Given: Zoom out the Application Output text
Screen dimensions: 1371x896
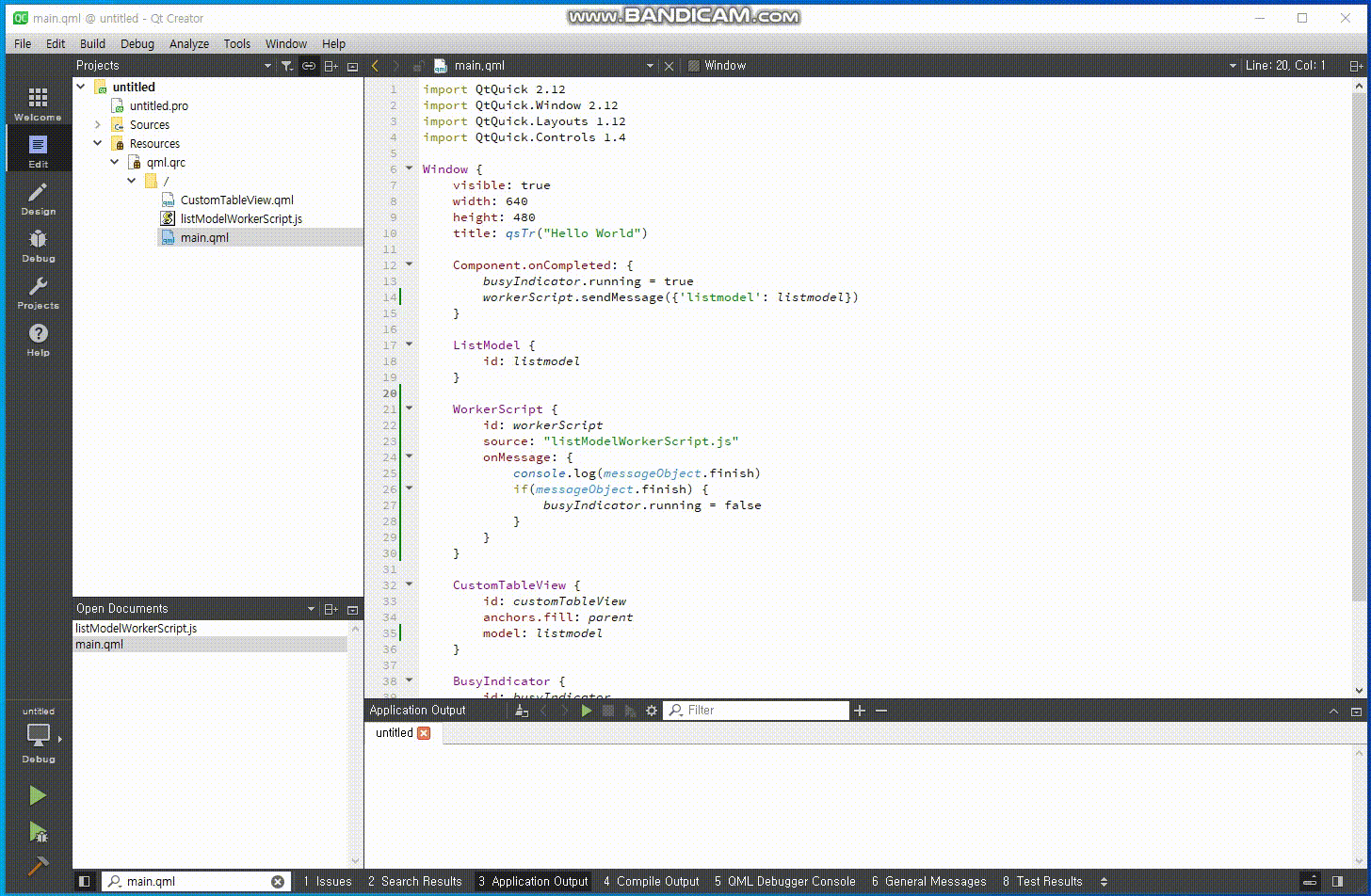Looking at the screenshot, I should tap(881, 711).
